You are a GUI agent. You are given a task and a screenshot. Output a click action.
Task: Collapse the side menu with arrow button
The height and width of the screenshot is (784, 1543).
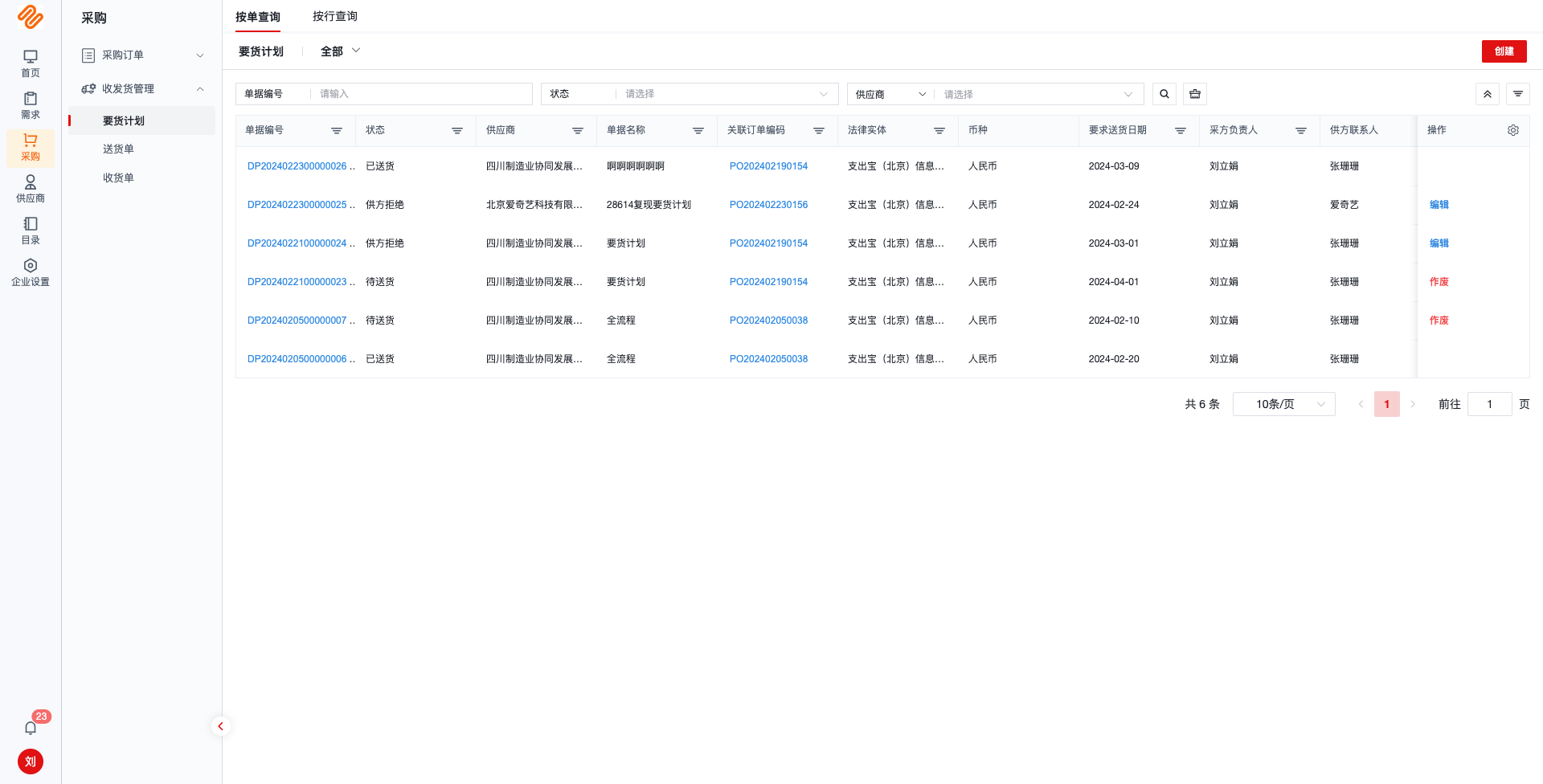220,726
